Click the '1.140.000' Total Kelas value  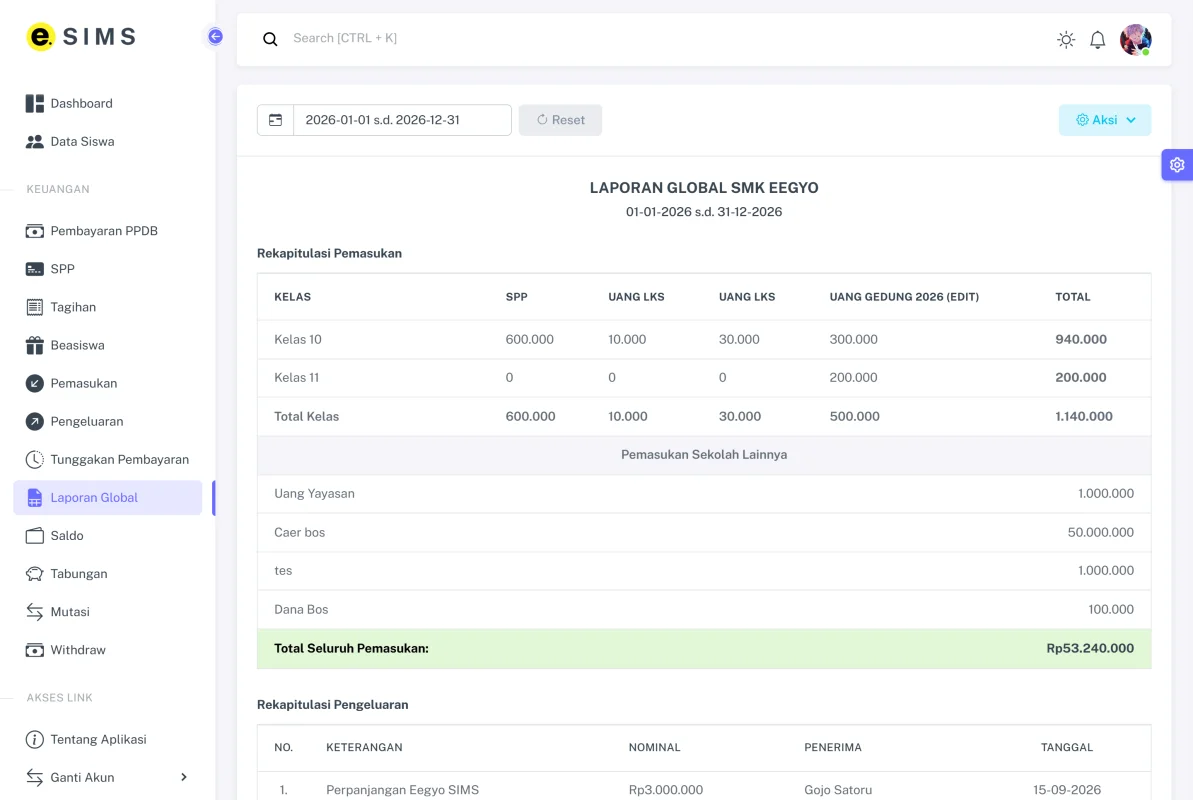click(x=1083, y=416)
